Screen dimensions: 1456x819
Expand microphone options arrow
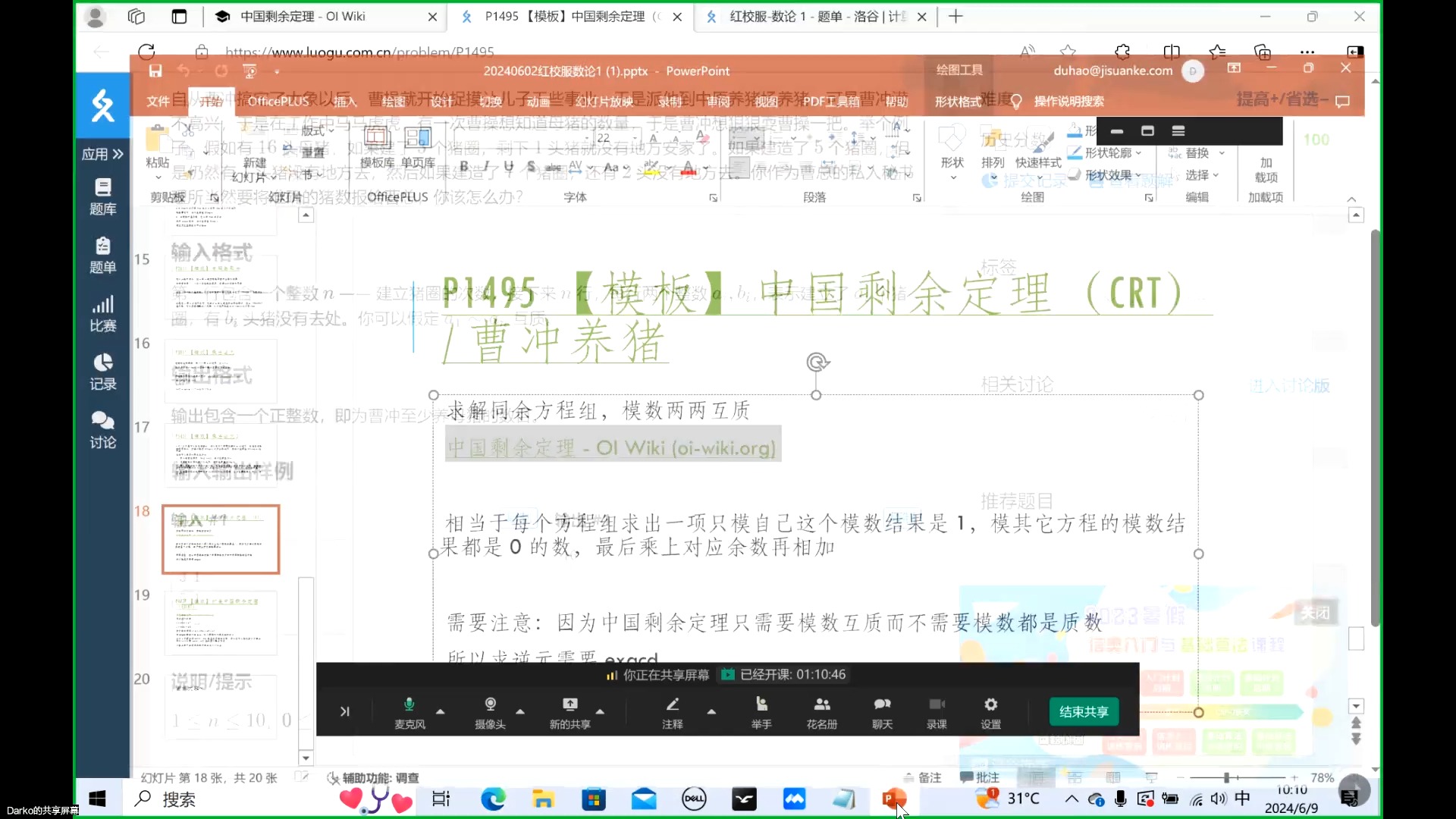pos(441,711)
